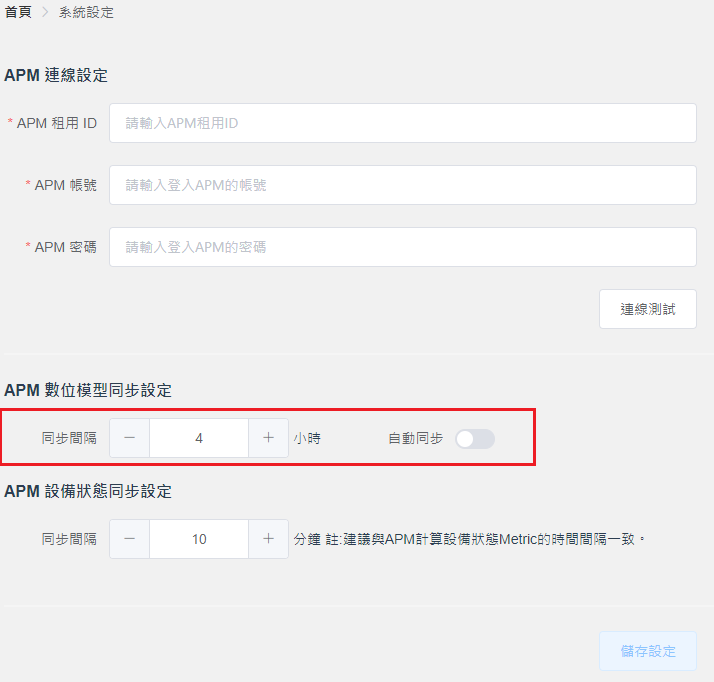
Task: Save settings with the 儲存設定 button
Action: tap(647, 651)
